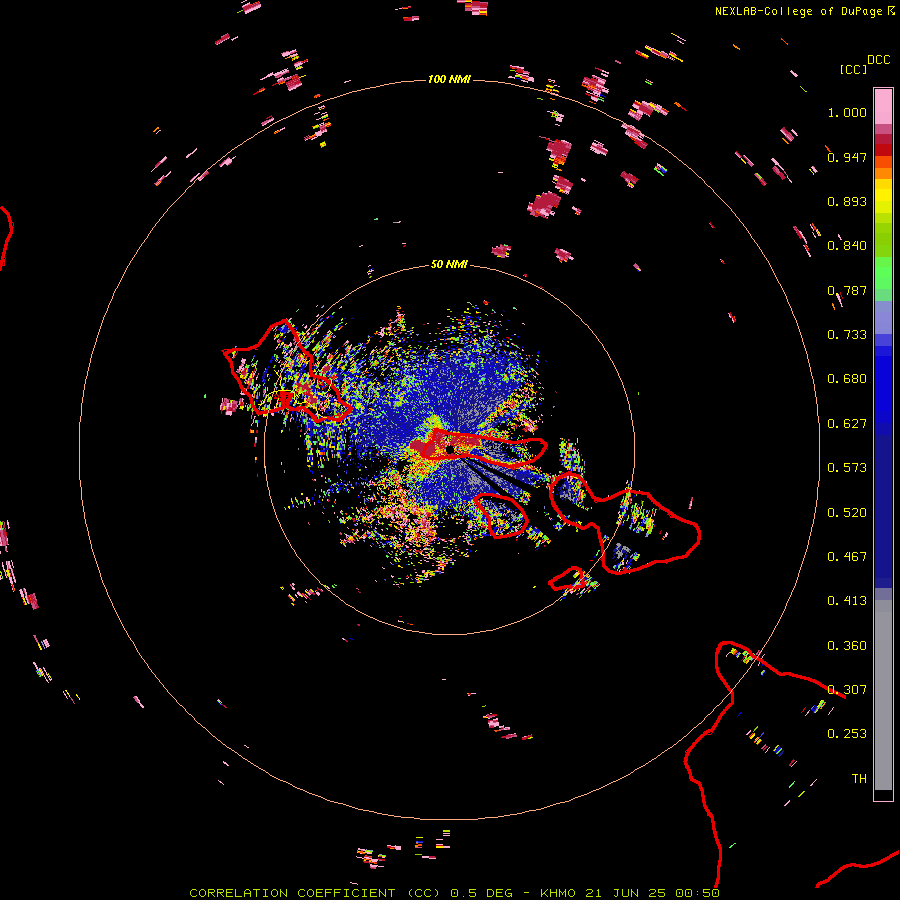The height and width of the screenshot is (900, 900).
Task: Click the 0.253 scale value
Action: [847, 734]
